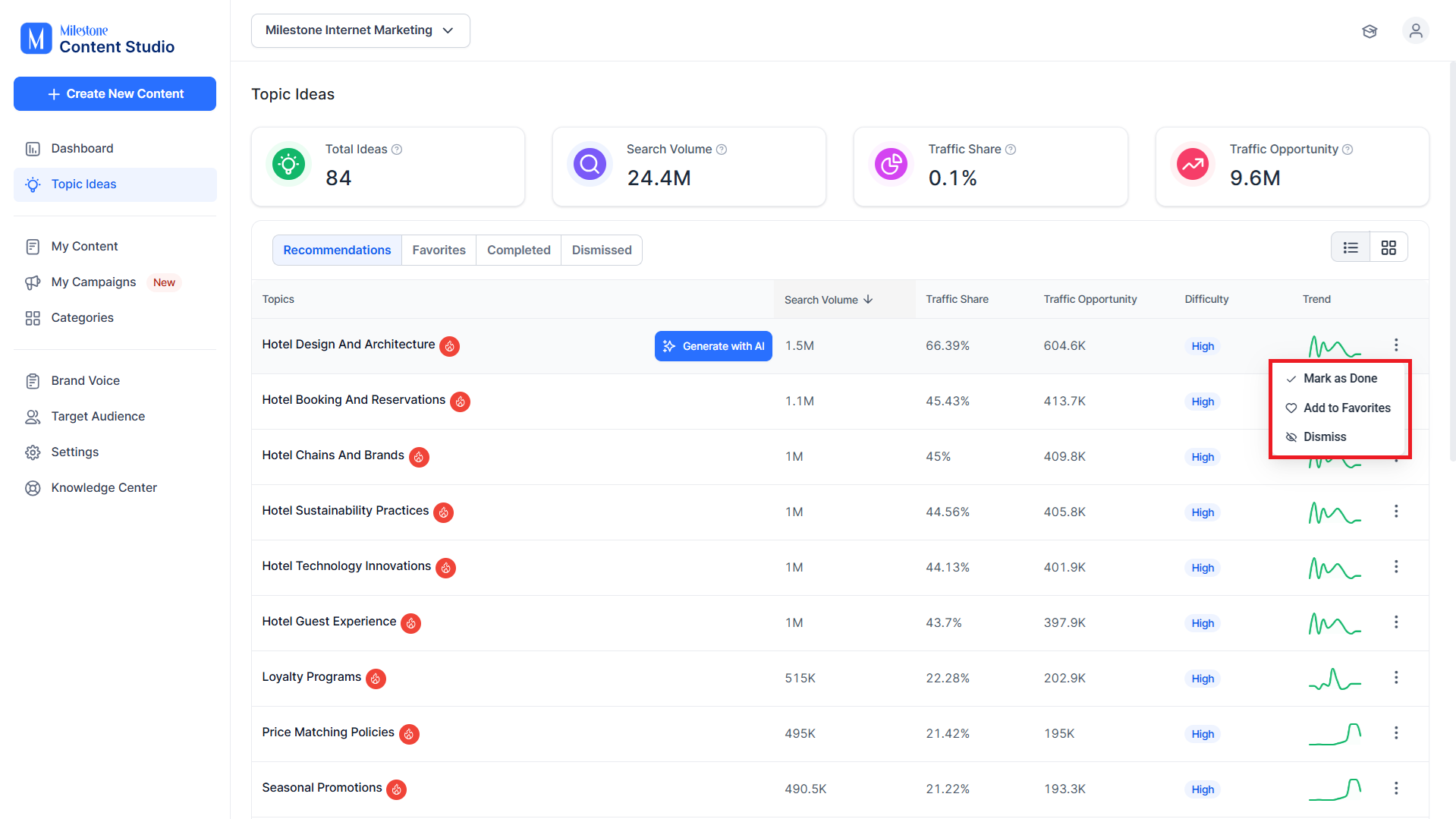This screenshot has width=1456, height=819.
Task: Expand the Milestone Internet Marketing account dropdown
Action: click(x=360, y=30)
